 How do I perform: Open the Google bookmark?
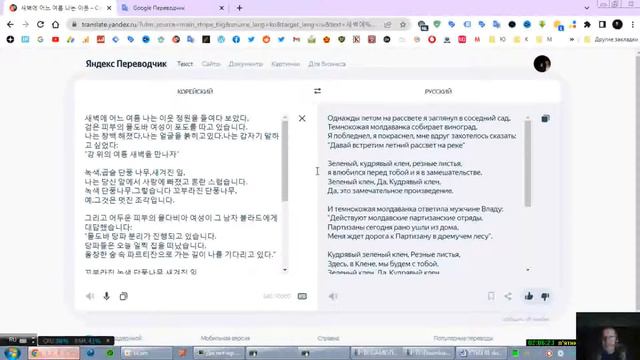click(40, 40)
